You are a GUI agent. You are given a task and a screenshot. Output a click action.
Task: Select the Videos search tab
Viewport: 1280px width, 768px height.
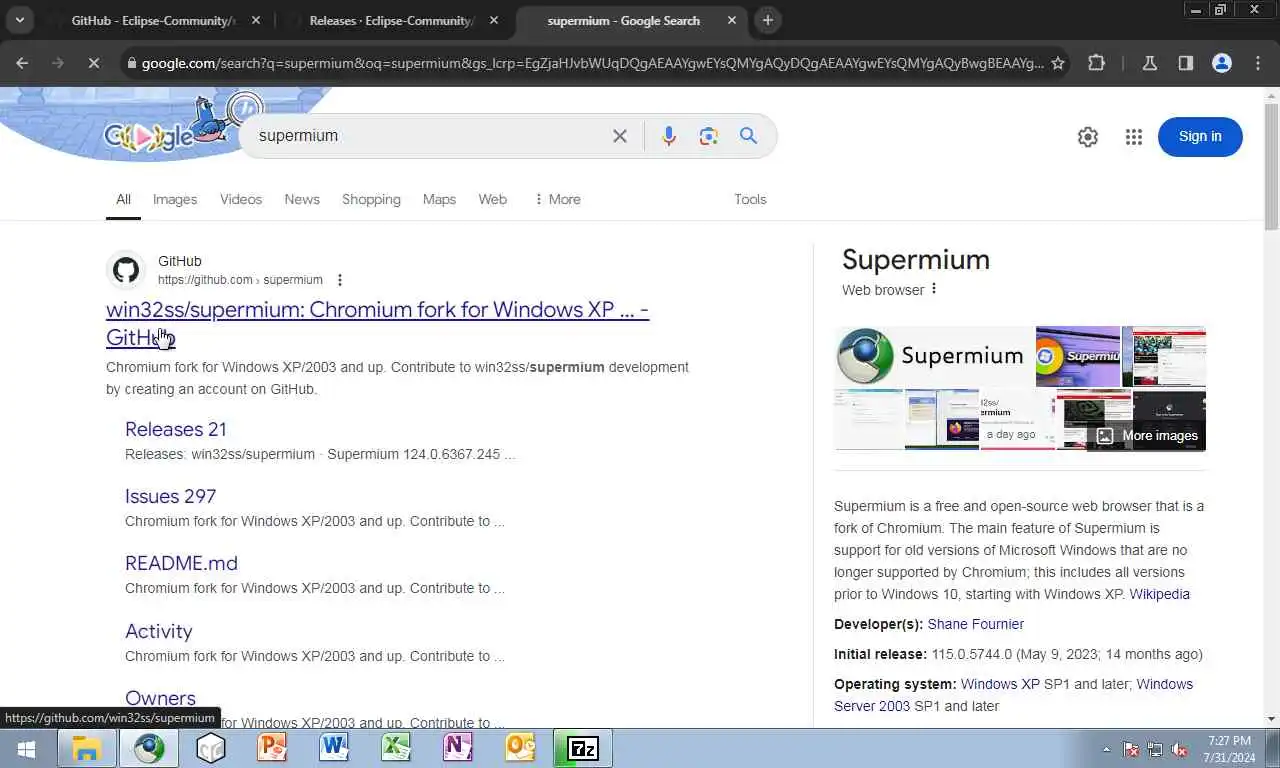[x=241, y=199]
